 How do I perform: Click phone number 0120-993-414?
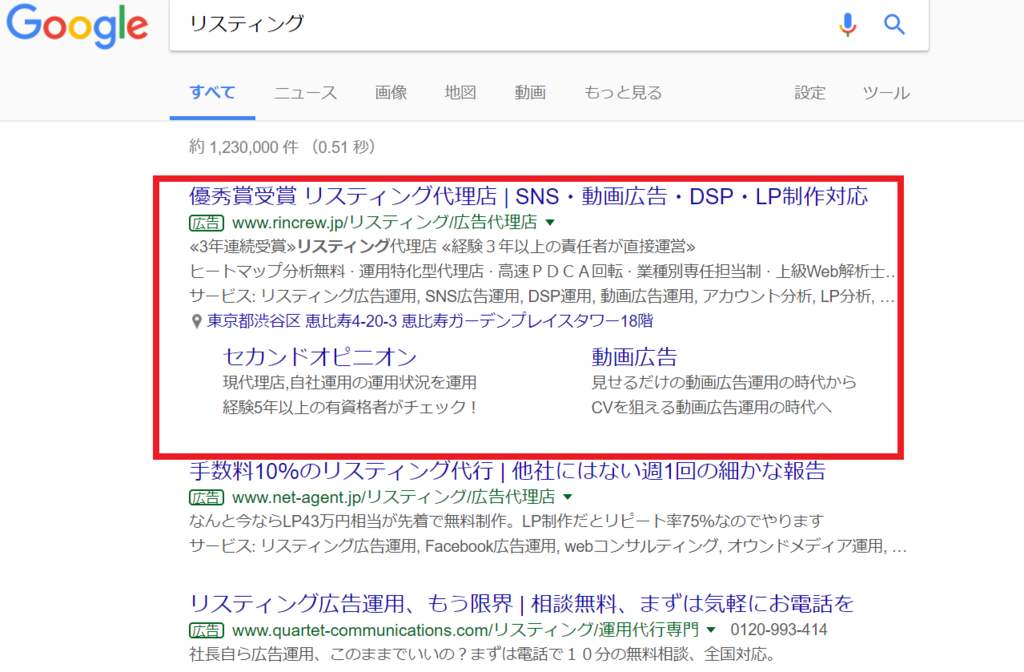778,630
